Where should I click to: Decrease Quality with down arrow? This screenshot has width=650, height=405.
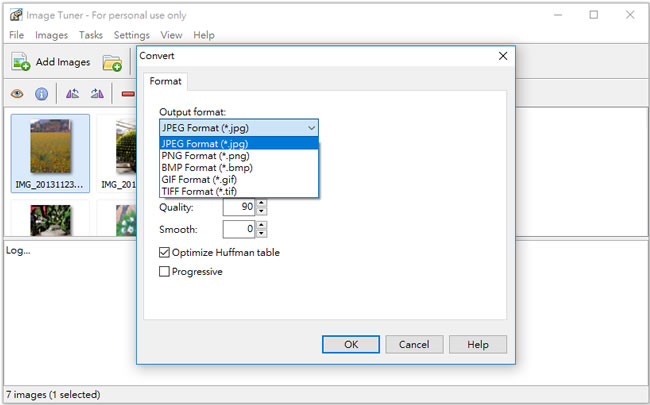[x=261, y=211]
